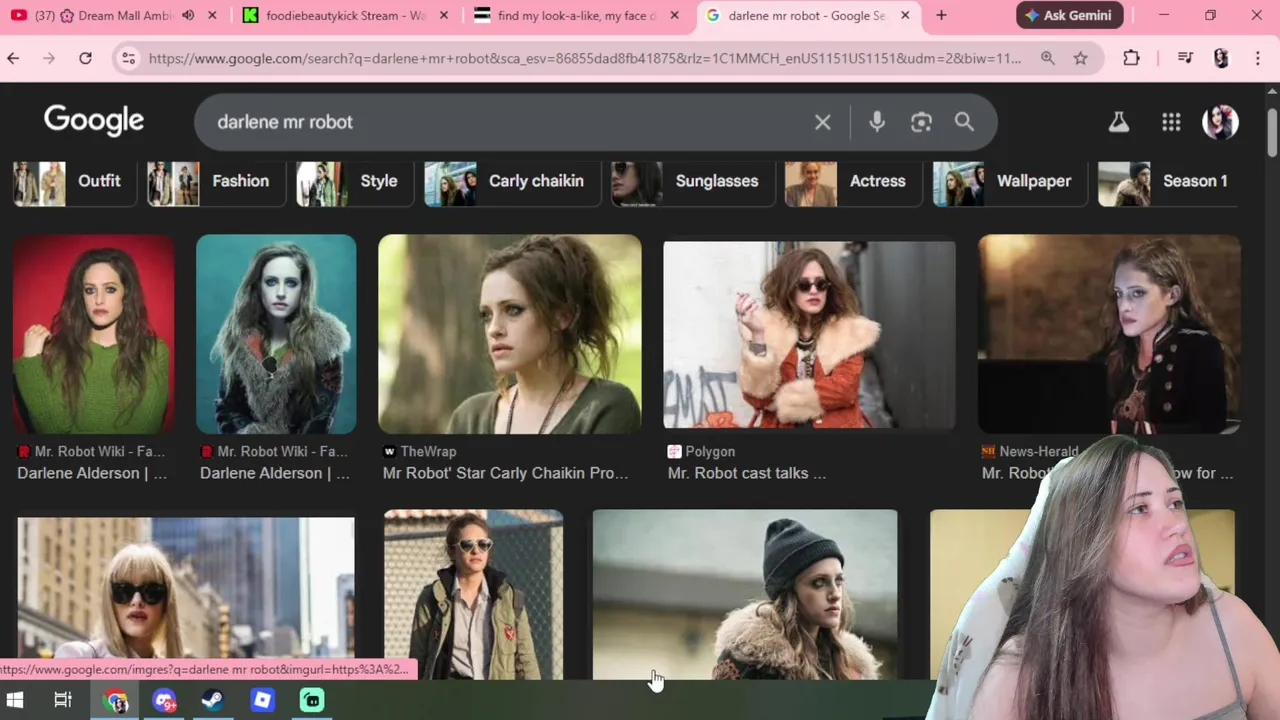Filter images by Style chip
This screenshot has height=720, width=1280.
pyautogui.click(x=355, y=183)
